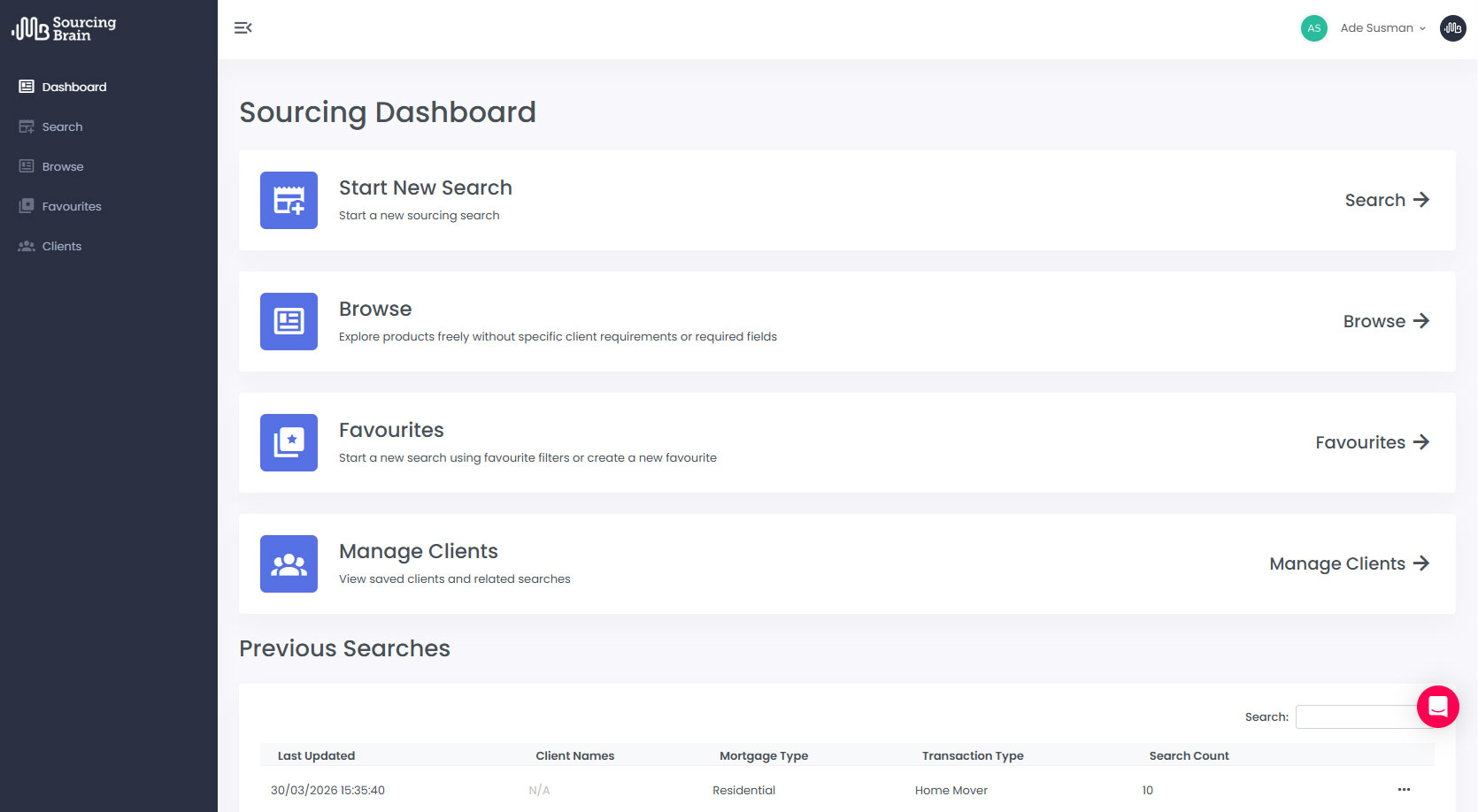The image size is (1478, 812).
Task: Click the 30/03/2026 15:35:40 cell
Action: [x=327, y=790]
